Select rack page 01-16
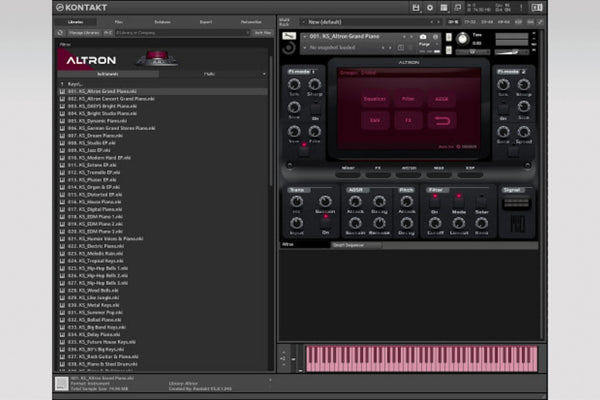The height and width of the screenshot is (400, 600). point(453,22)
